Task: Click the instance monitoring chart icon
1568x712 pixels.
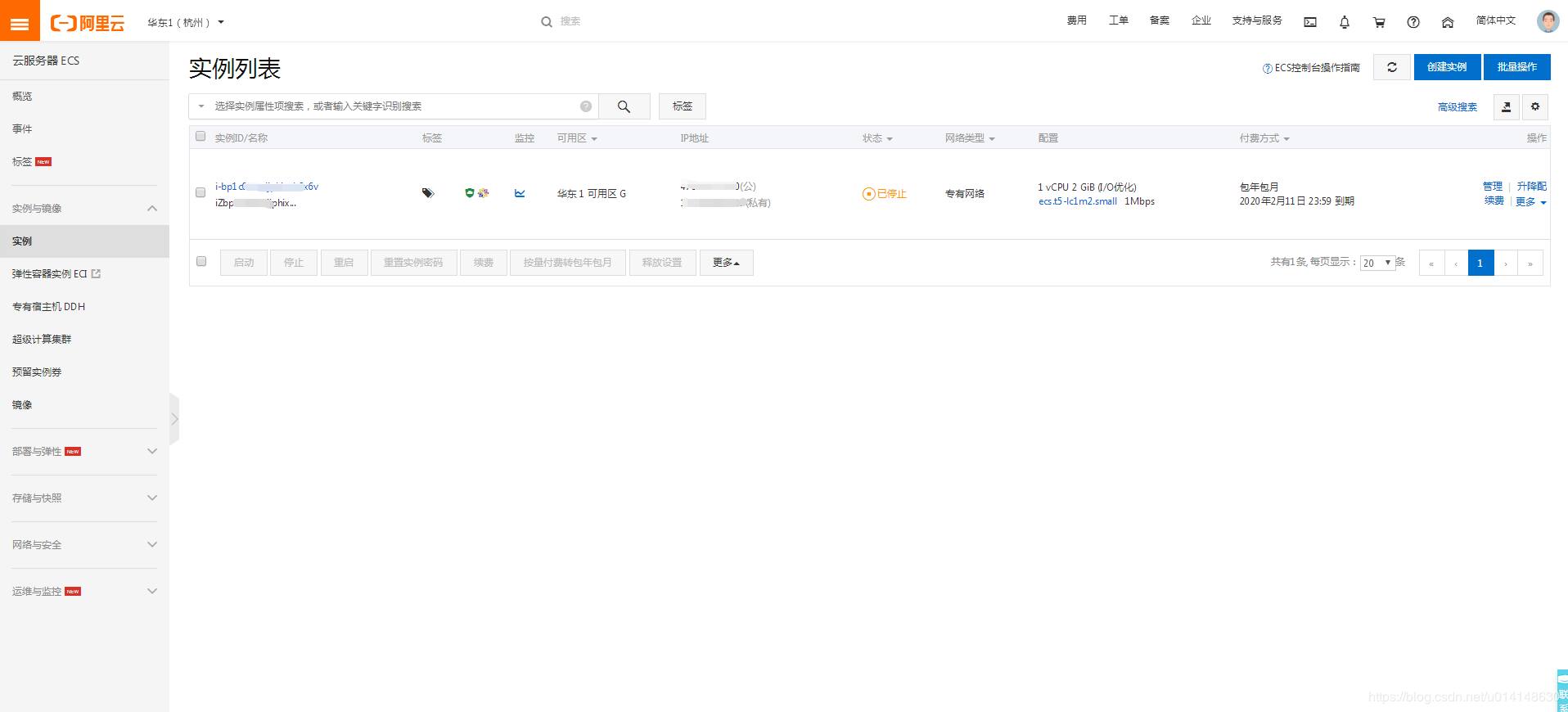Action: pos(520,194)
